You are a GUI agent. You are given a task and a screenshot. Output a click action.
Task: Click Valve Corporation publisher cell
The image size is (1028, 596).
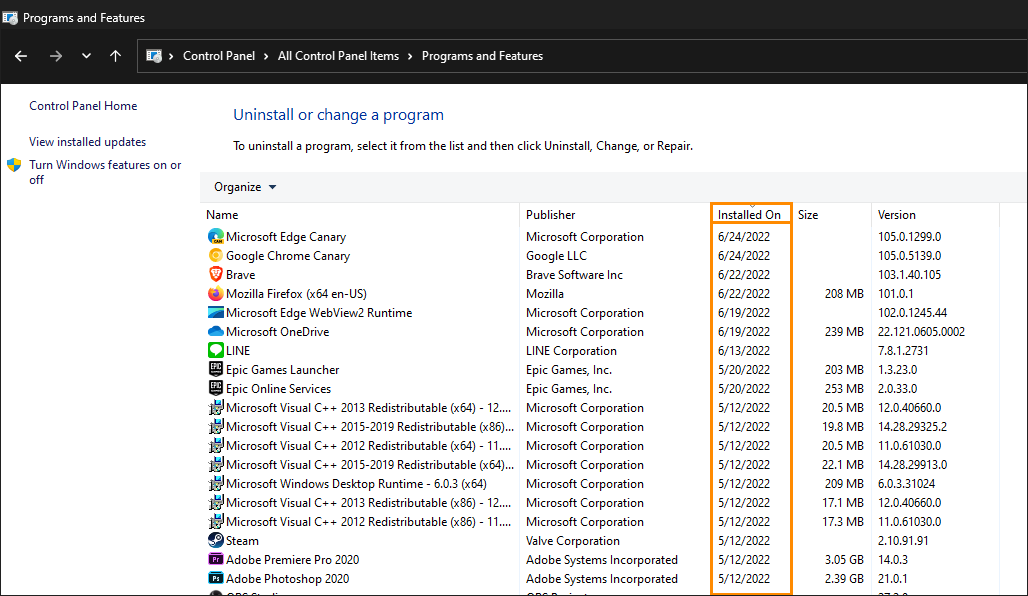click(x=573, y=541)
